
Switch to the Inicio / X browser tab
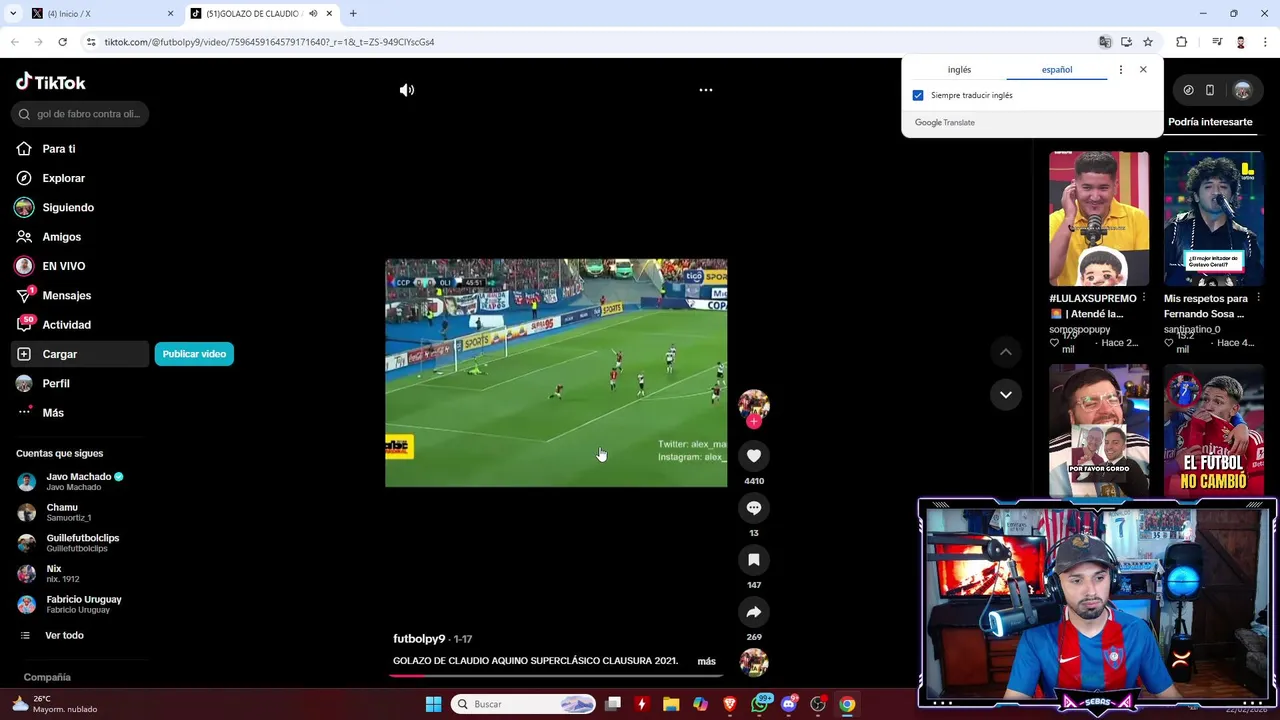100,14
